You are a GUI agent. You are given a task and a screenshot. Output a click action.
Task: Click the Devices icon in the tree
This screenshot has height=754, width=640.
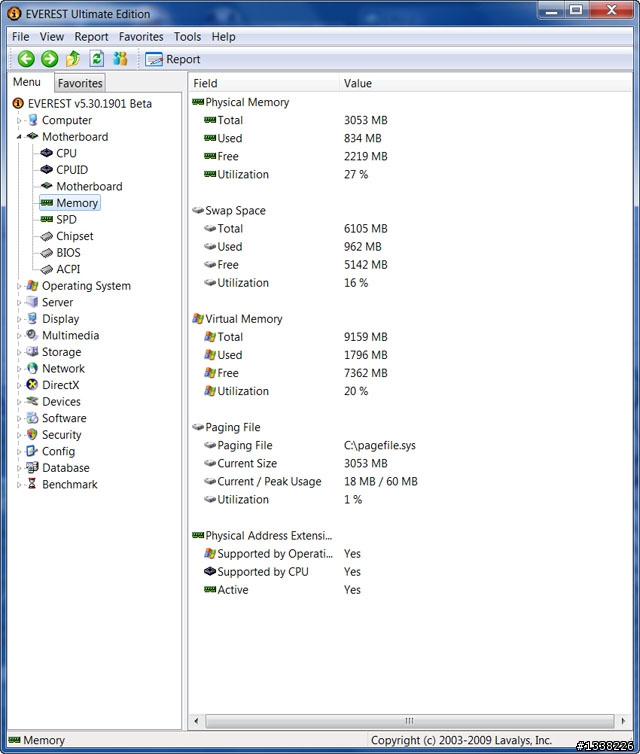[x=32, y=401]
